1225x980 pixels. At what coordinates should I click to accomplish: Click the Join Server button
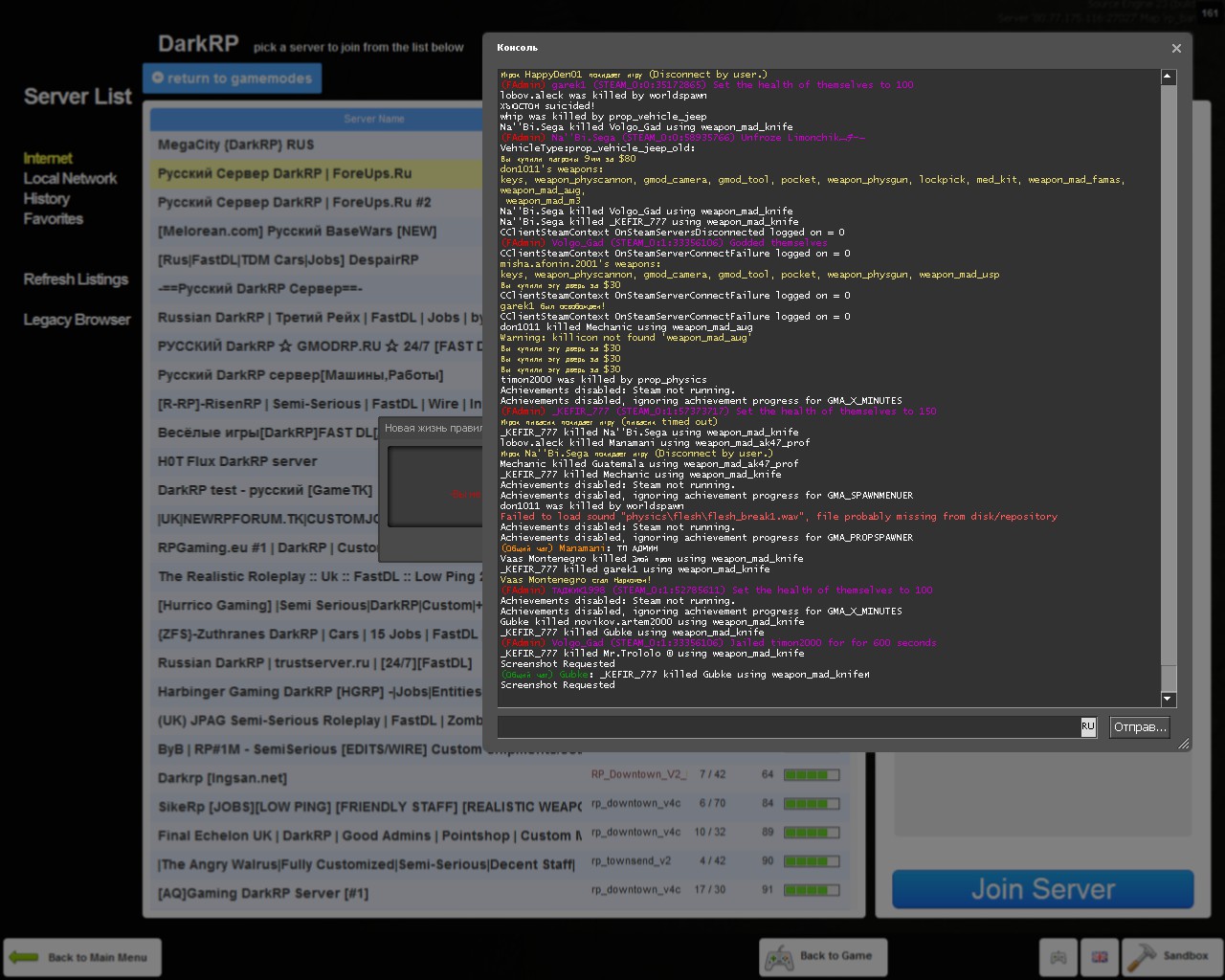coord(1043,889)
